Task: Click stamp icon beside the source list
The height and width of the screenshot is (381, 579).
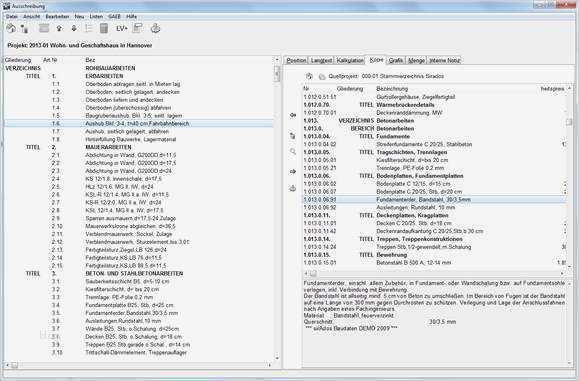Action: pos(293,188)
